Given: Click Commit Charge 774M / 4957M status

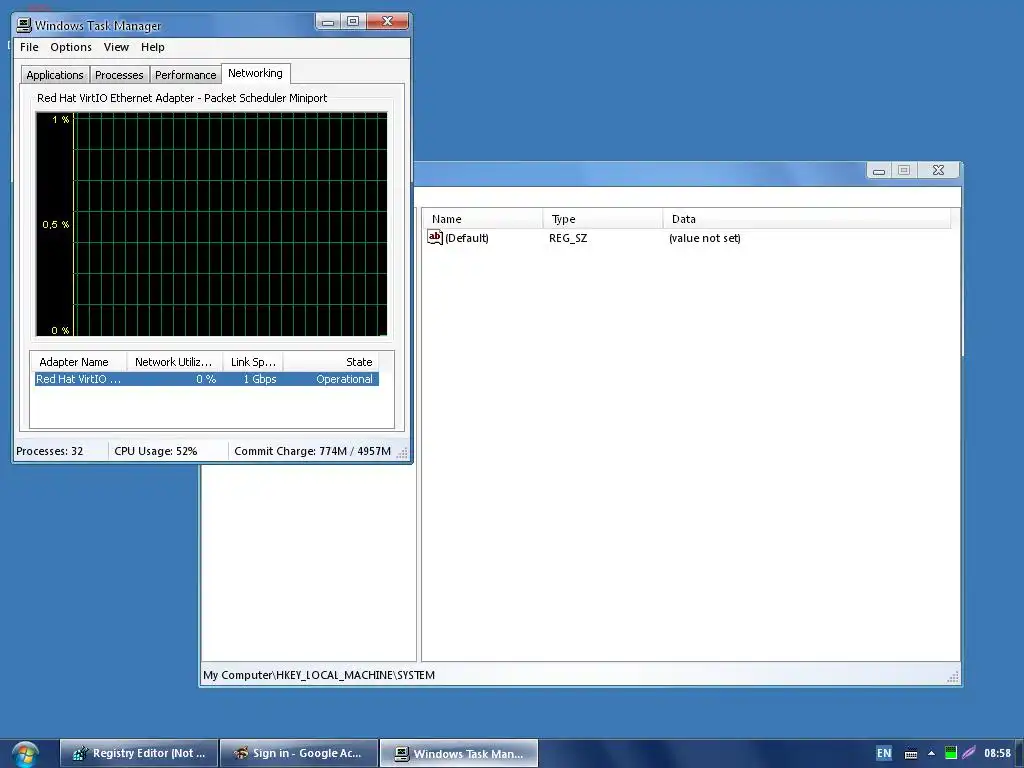Looking at the screenshot, I should (x=312, y=451).
